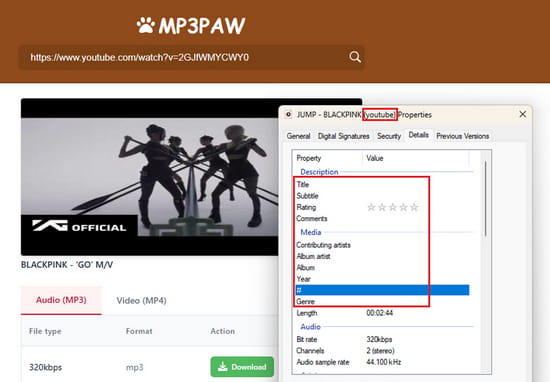Select the Album property row

[x=382, y=268]
